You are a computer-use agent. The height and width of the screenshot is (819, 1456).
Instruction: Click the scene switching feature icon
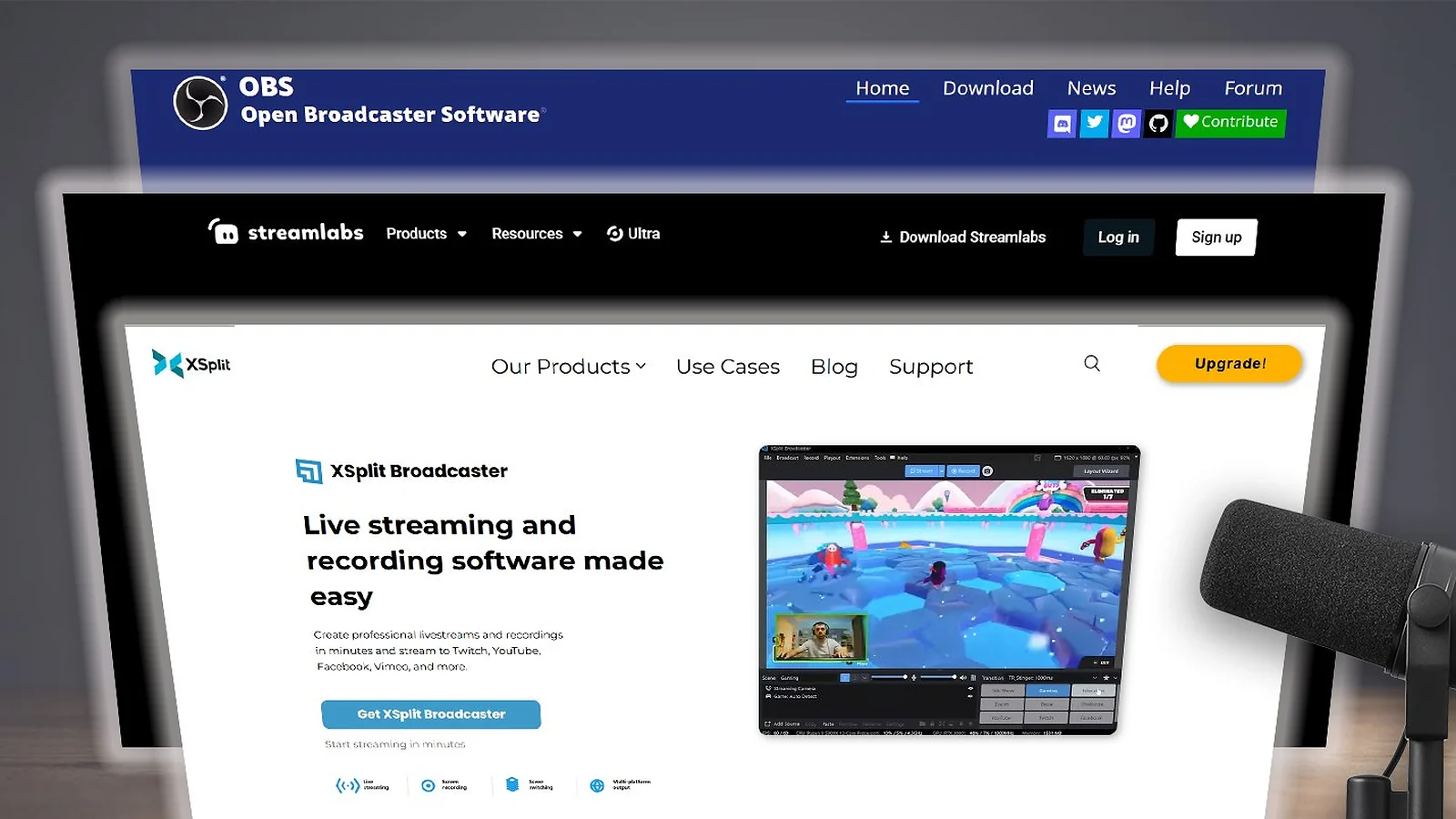[512, 784]
